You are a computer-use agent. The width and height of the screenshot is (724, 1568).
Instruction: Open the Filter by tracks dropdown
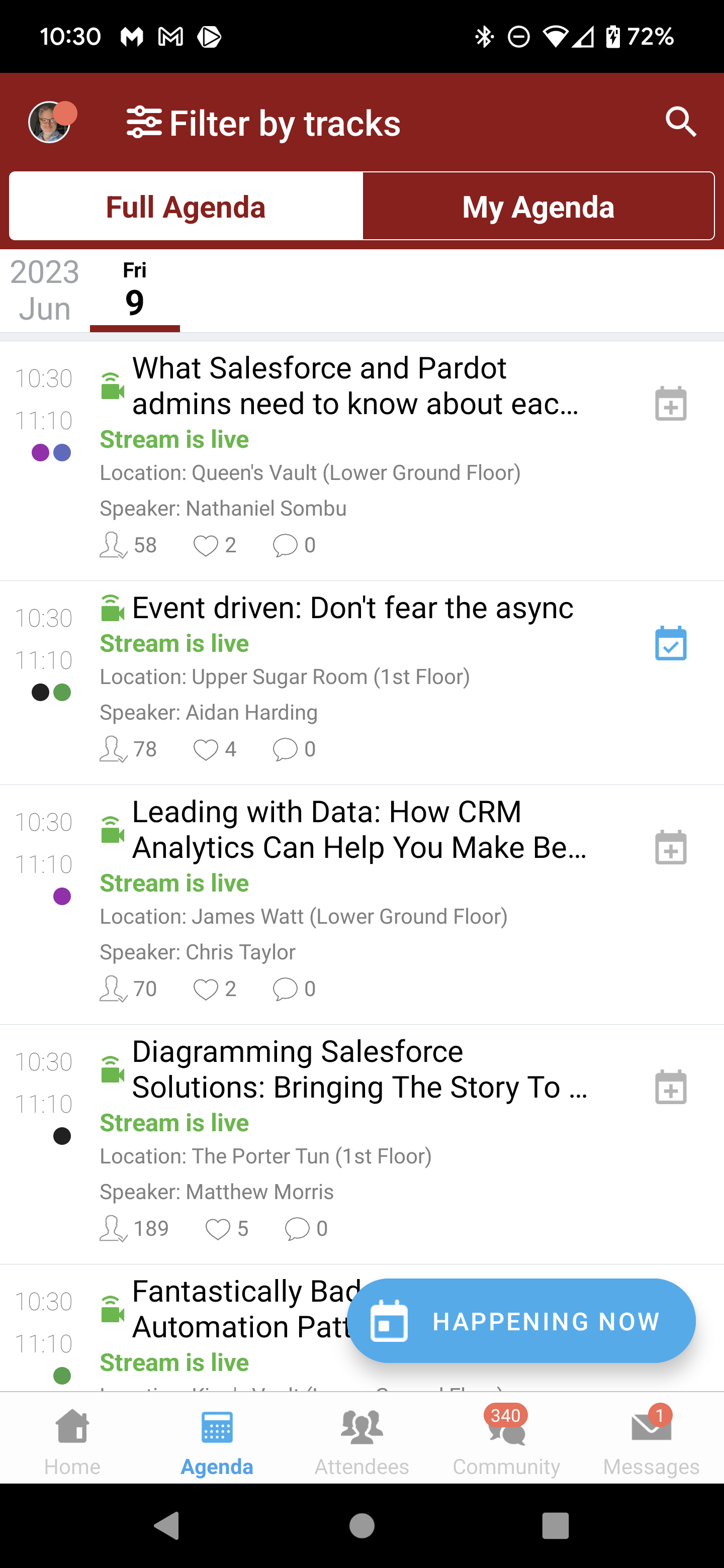(x=263, y=124)
